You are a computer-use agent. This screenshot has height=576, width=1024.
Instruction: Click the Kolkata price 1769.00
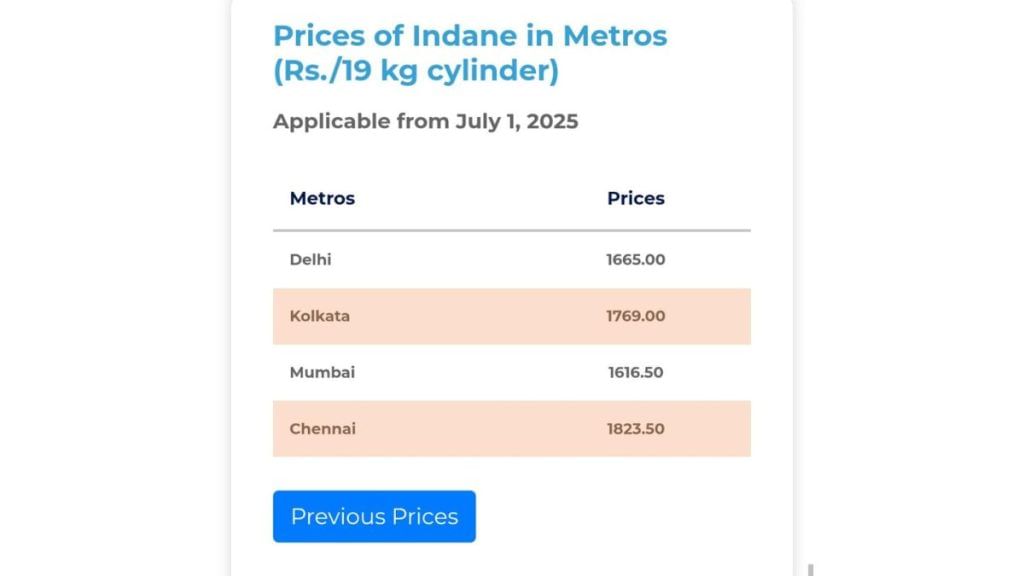(x=635, y=316)
